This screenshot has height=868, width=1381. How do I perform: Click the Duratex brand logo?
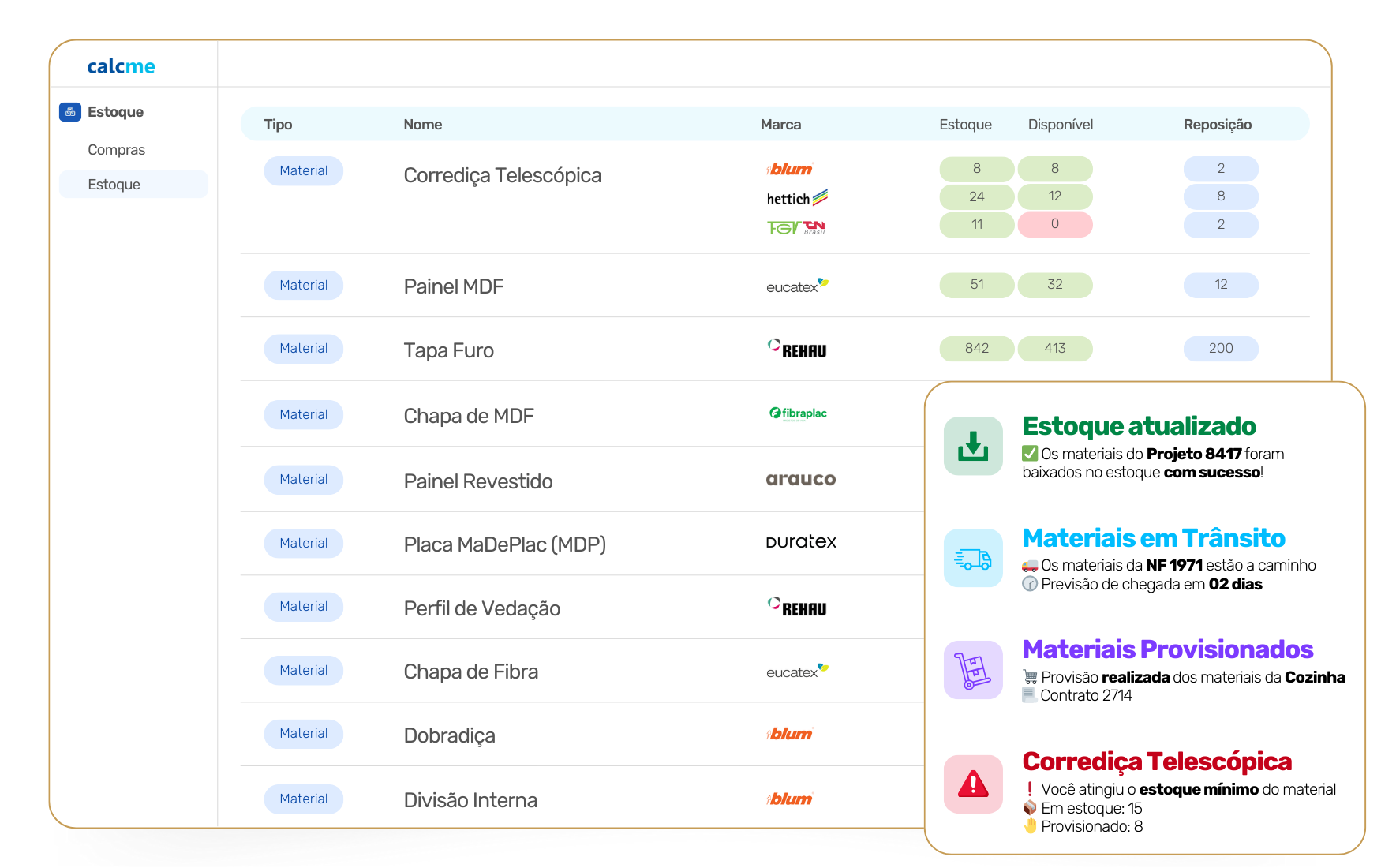[800, 542]
